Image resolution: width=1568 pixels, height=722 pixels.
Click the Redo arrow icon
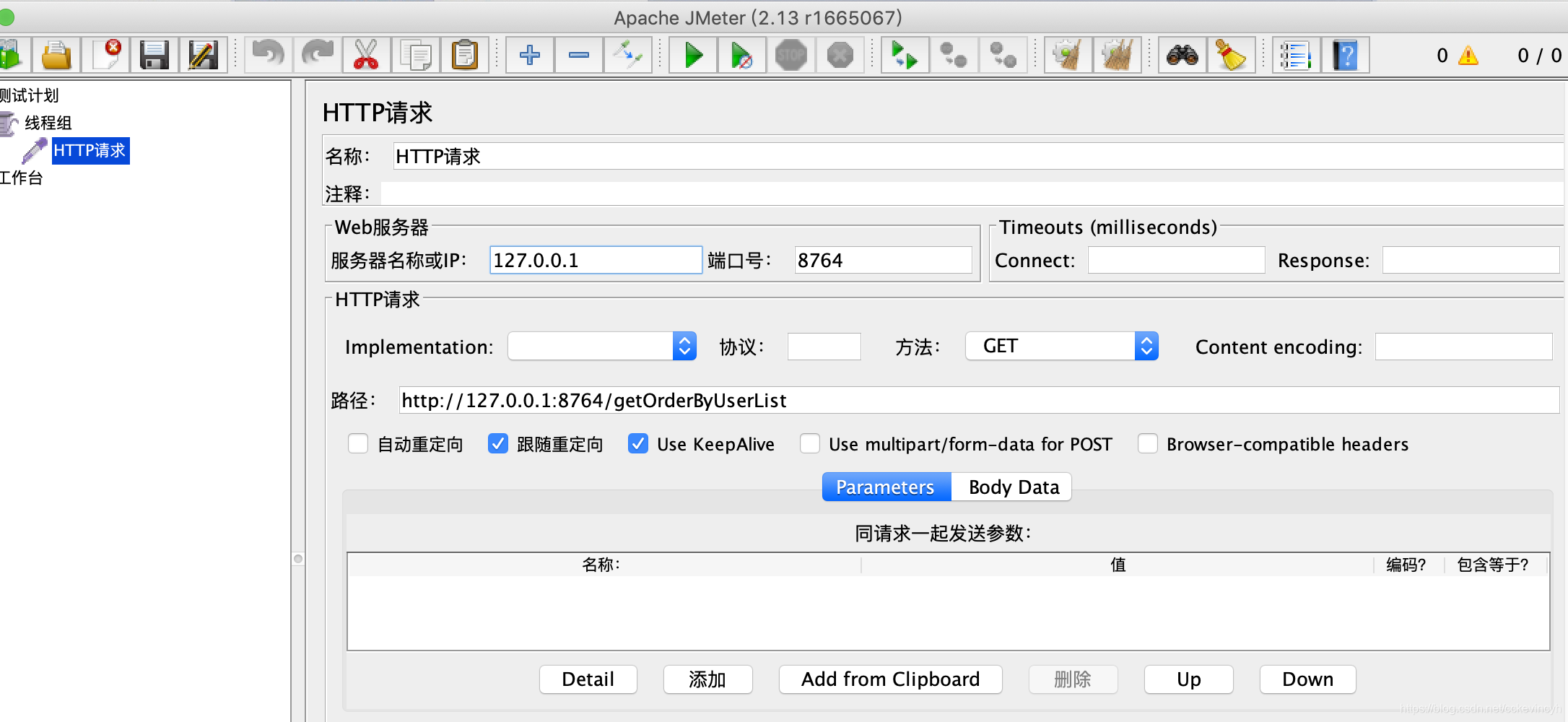318,55
